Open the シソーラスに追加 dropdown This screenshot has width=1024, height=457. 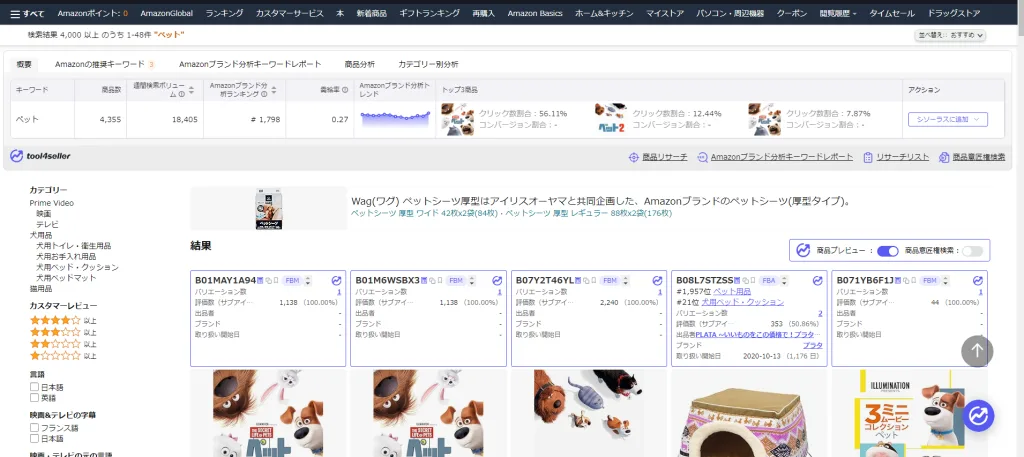pos(948,119)
